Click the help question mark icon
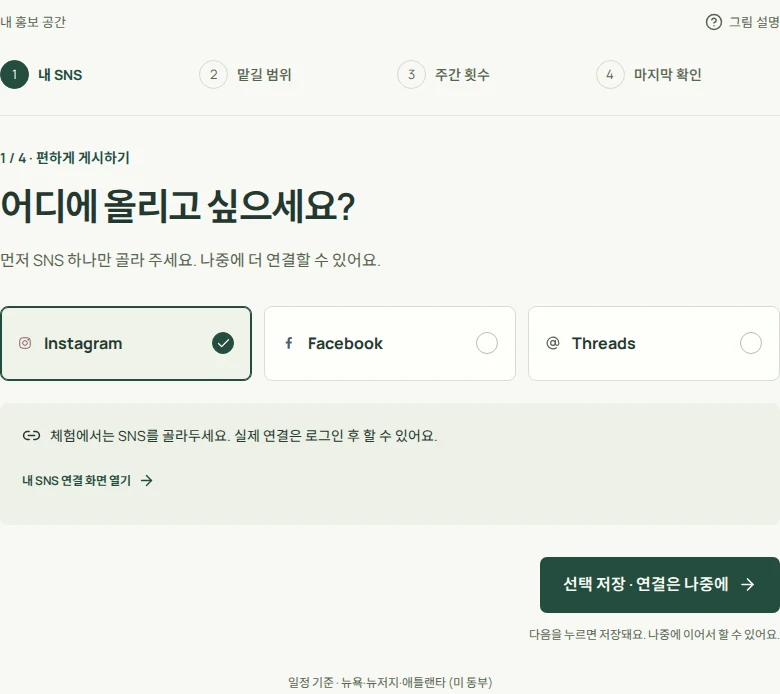Viewport: 780px width, 694px height. [x=713, y=22]
